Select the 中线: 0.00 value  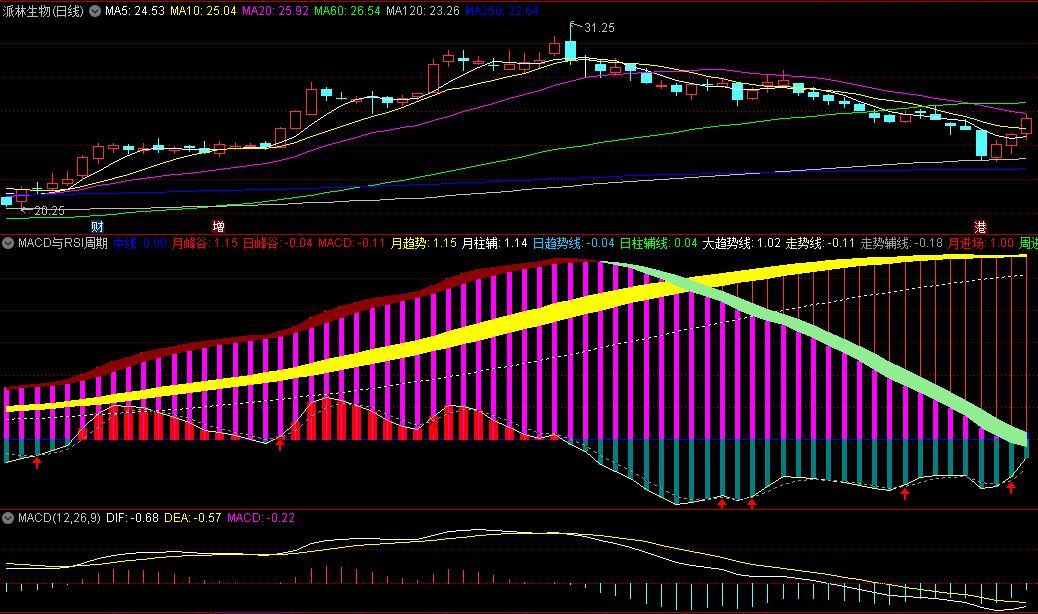[x=140, y=243]
